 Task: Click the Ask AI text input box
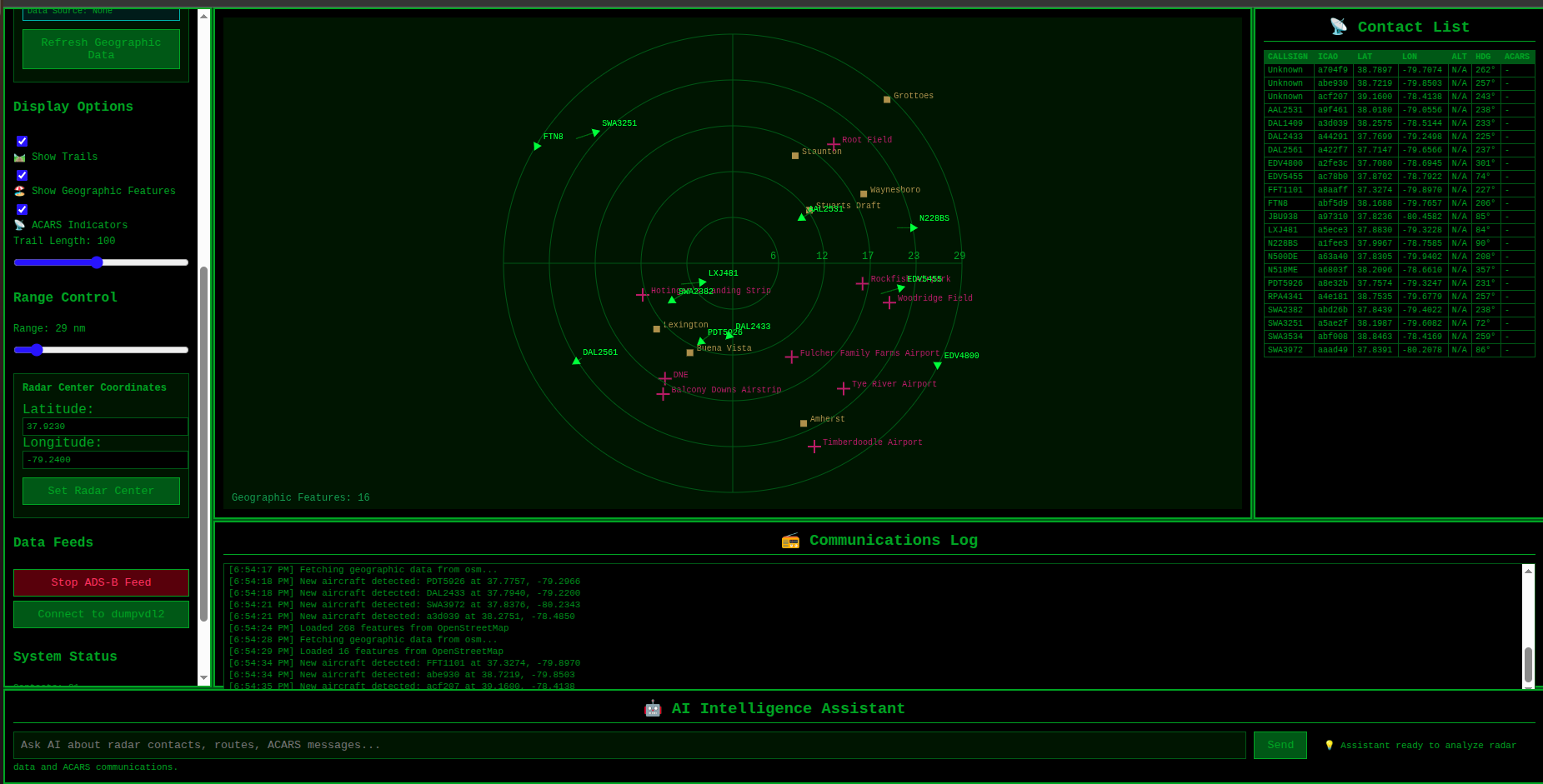[629, 745]
